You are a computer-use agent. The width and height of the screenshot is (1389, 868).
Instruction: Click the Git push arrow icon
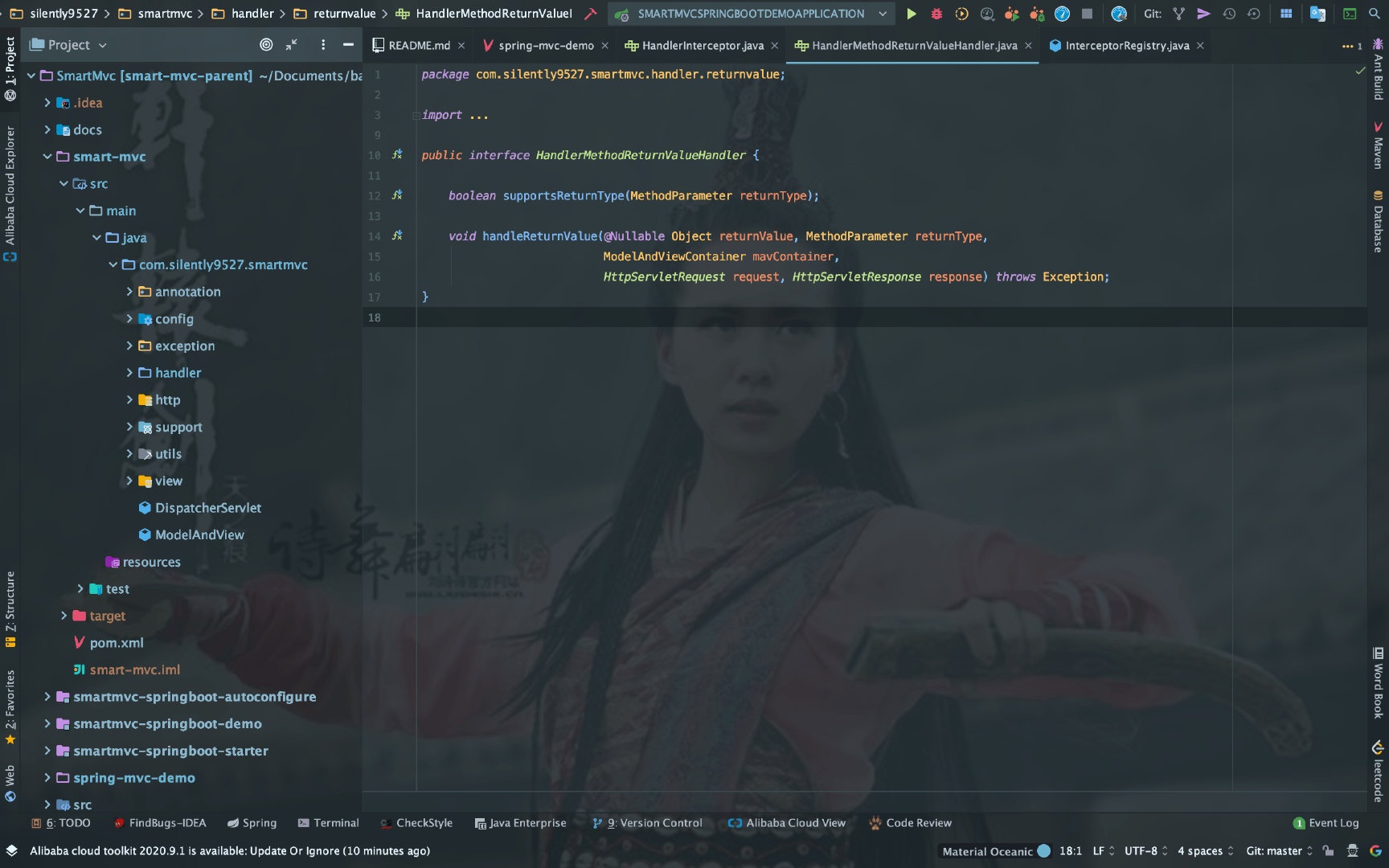1203,14
